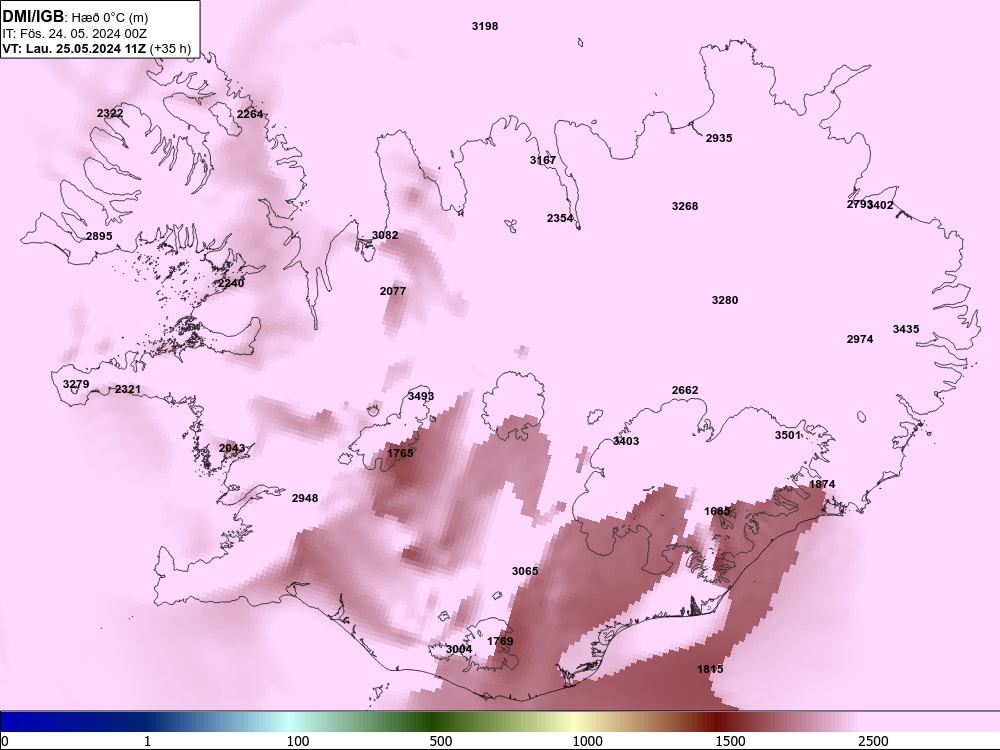The width and height of the screenshot is (1000, 750).
Task: Click the 3403 map label
Action: [626, 441]
